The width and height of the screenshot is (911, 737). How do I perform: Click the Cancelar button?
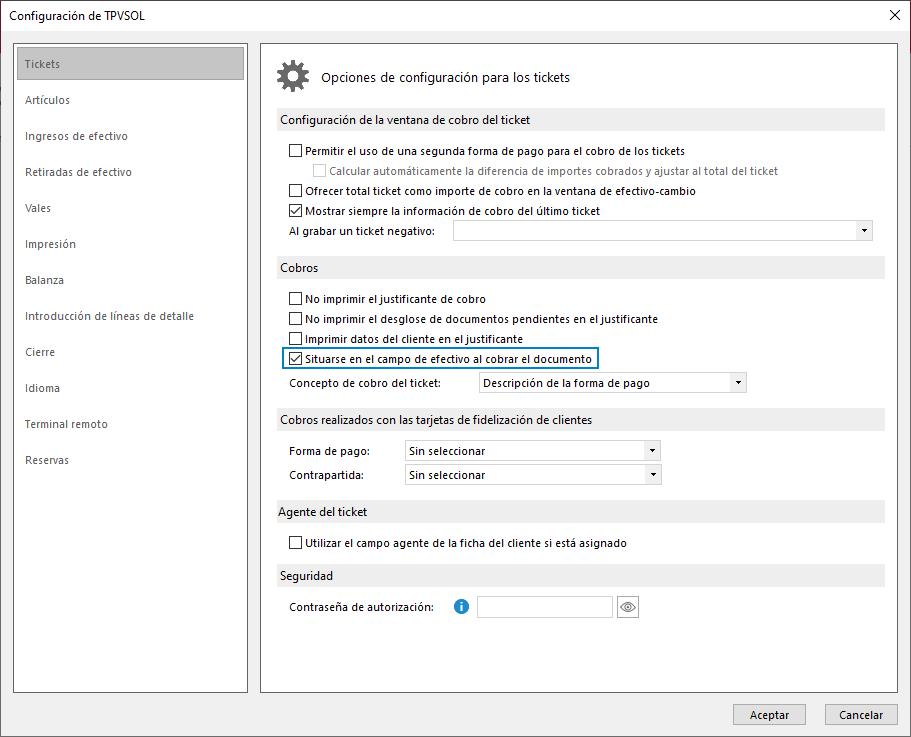861,715
